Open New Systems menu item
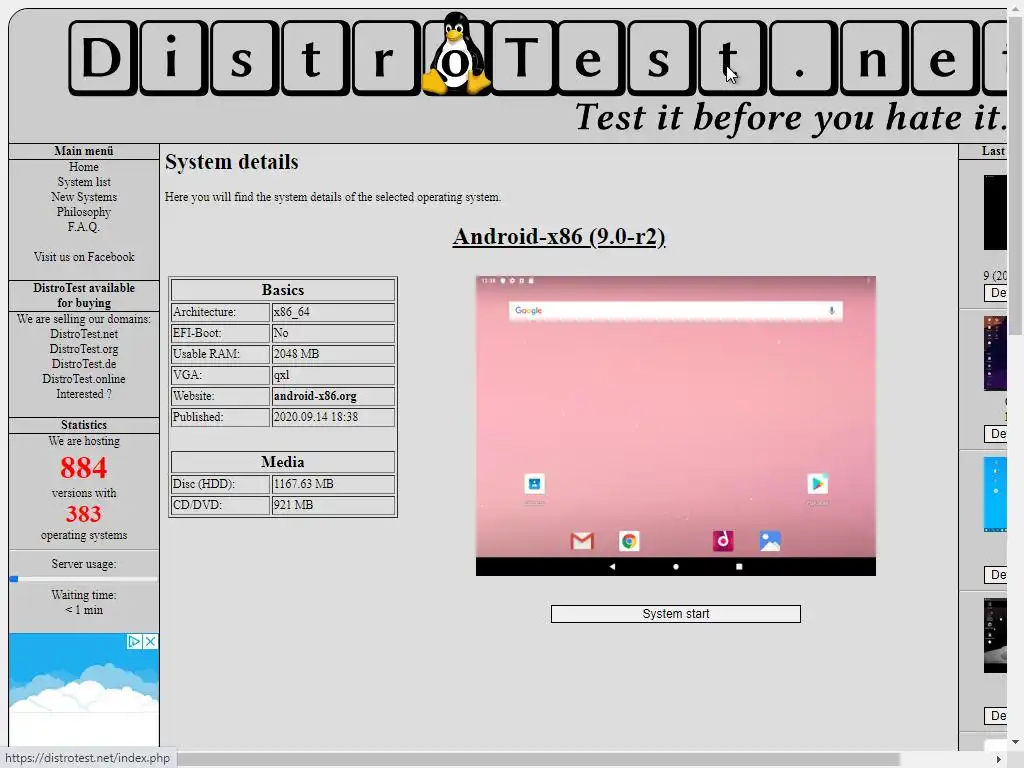 tap(84, 197)
